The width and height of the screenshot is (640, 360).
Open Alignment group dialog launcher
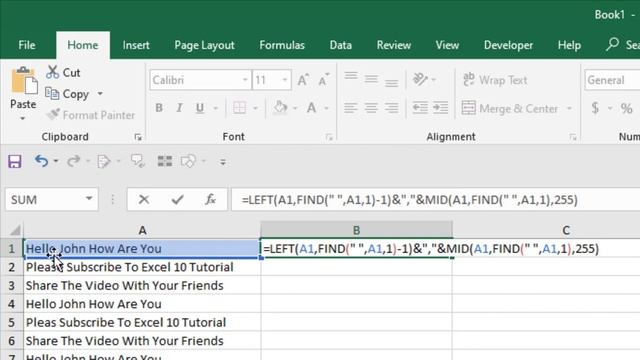(x=573, y=137)
